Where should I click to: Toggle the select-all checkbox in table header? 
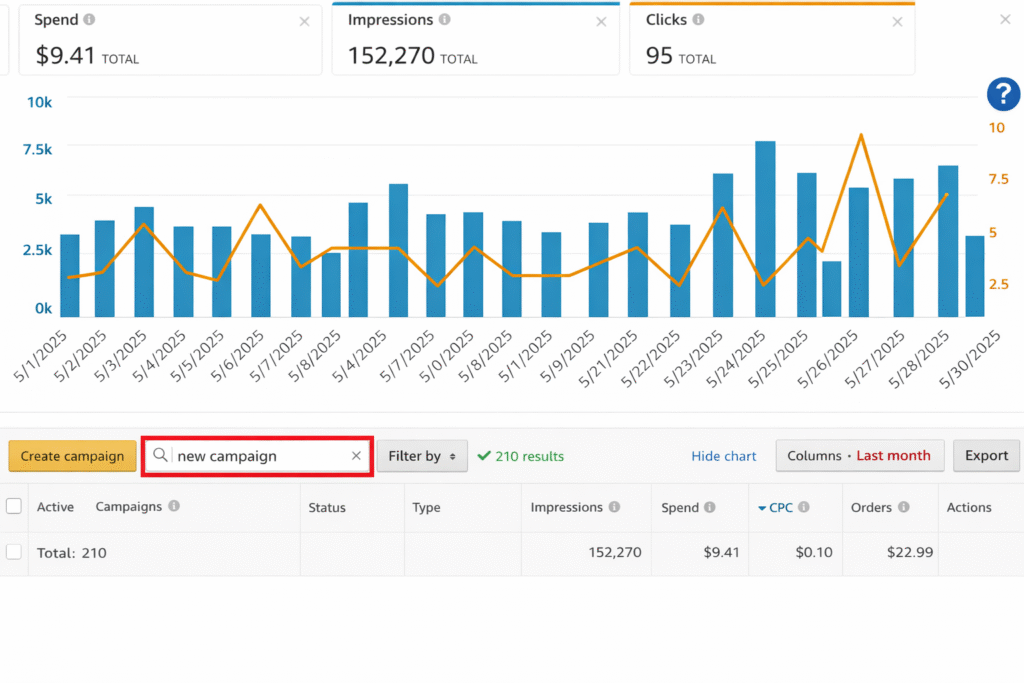(14, 507)
